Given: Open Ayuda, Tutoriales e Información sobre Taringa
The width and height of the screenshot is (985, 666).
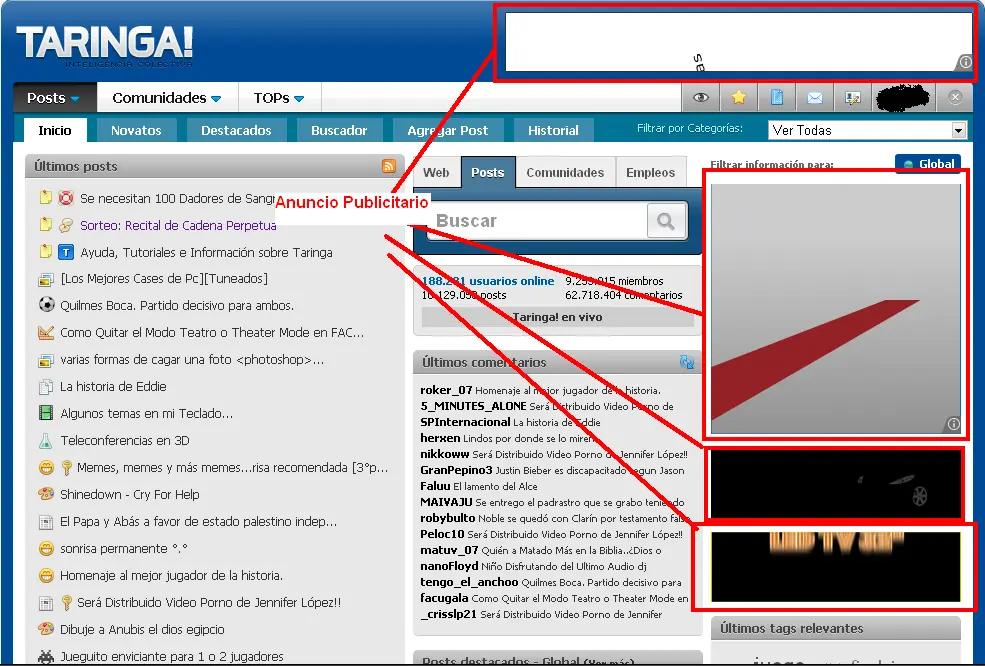Looking at the screenshot, I should [x=207, y=252].
